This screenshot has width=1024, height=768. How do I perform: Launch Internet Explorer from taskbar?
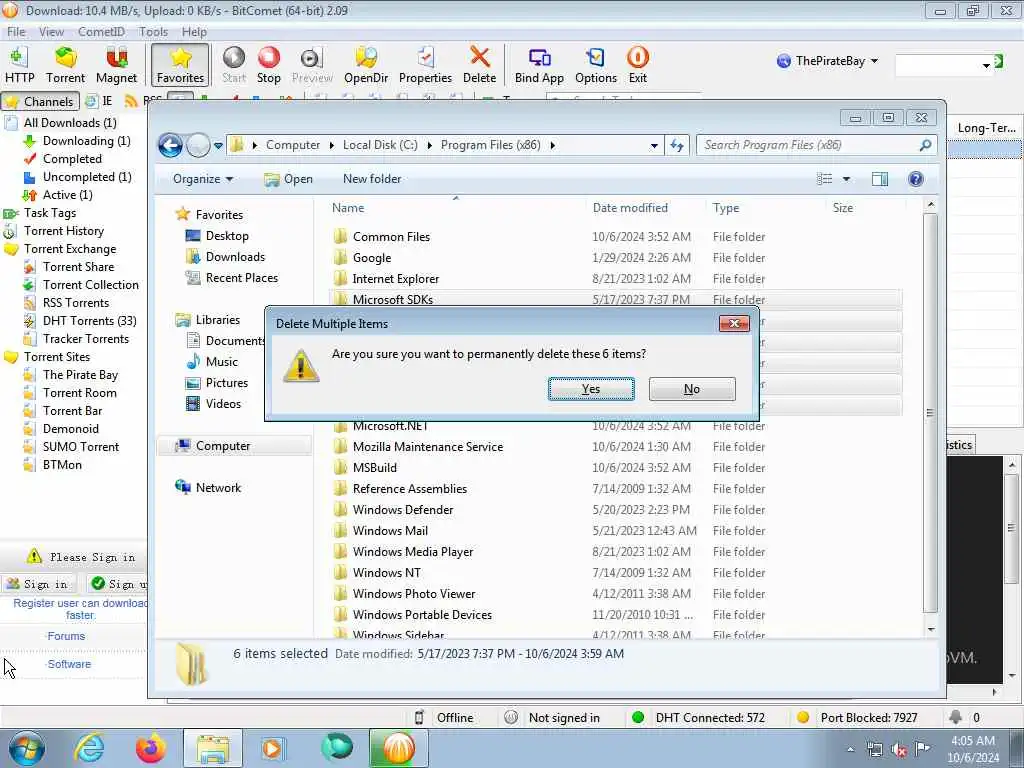coord(89,748)
